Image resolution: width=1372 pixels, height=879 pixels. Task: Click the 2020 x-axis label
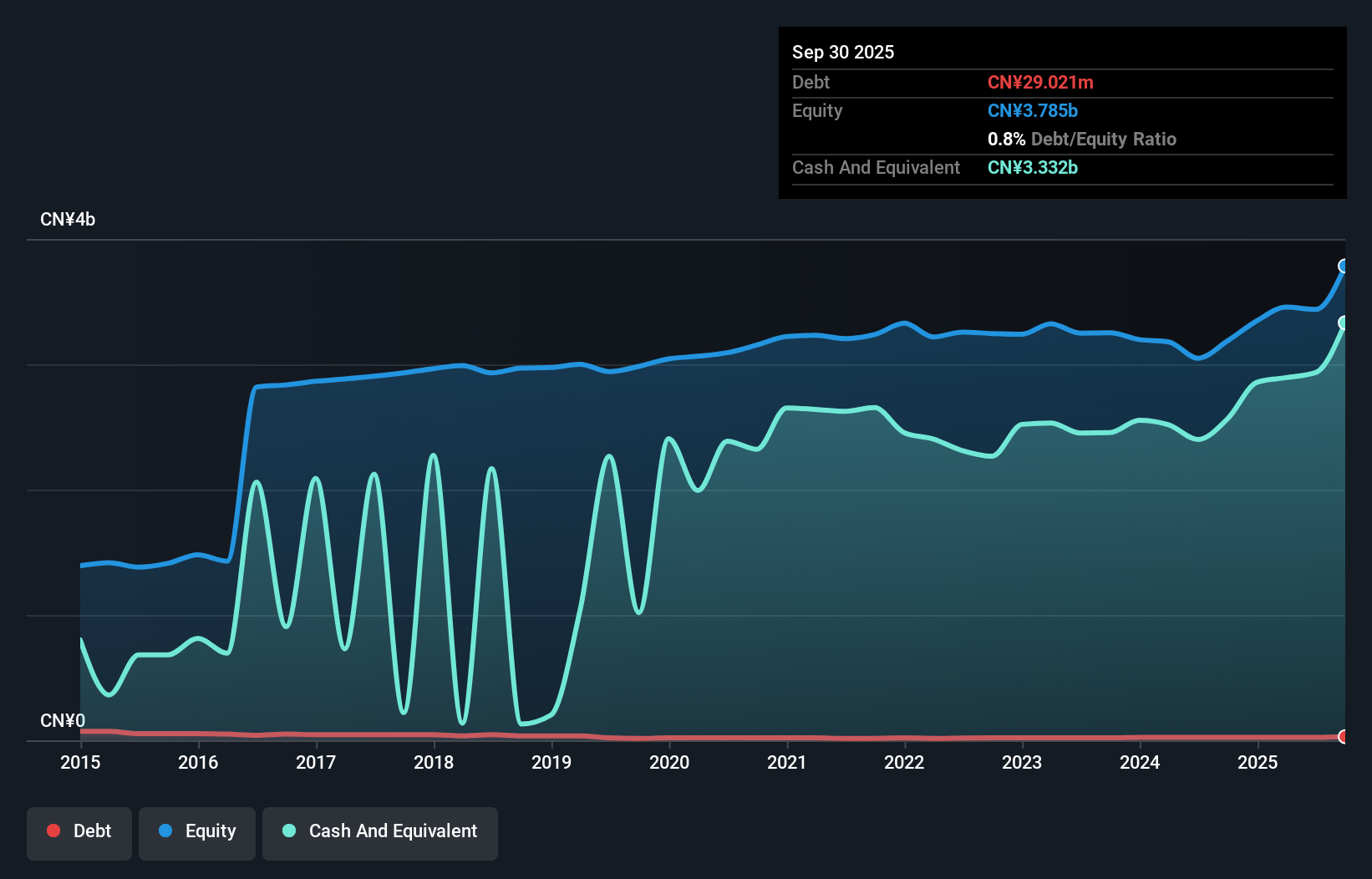669,762
